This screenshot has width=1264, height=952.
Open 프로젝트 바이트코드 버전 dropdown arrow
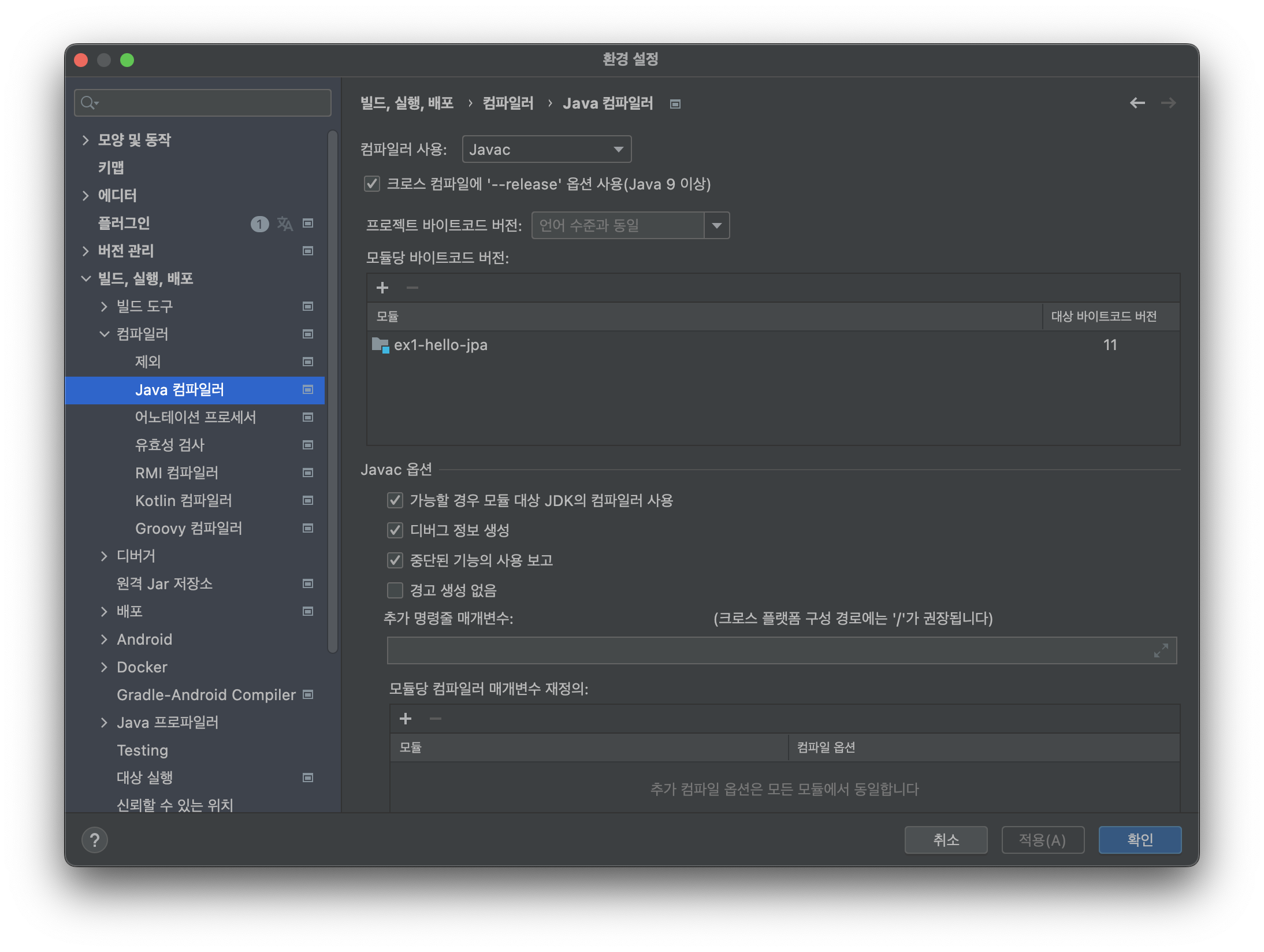click(716, 225)
